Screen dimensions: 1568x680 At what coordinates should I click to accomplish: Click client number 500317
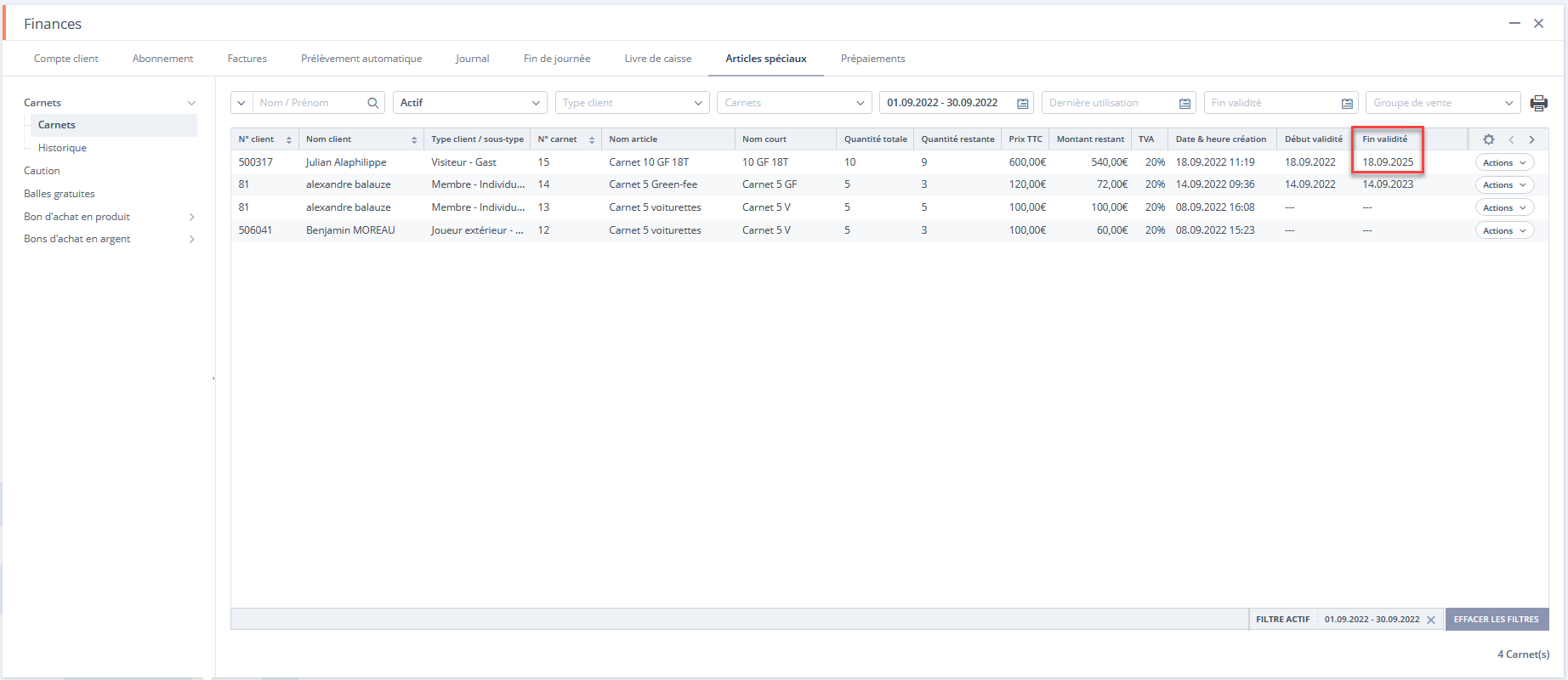coord(255,162)
